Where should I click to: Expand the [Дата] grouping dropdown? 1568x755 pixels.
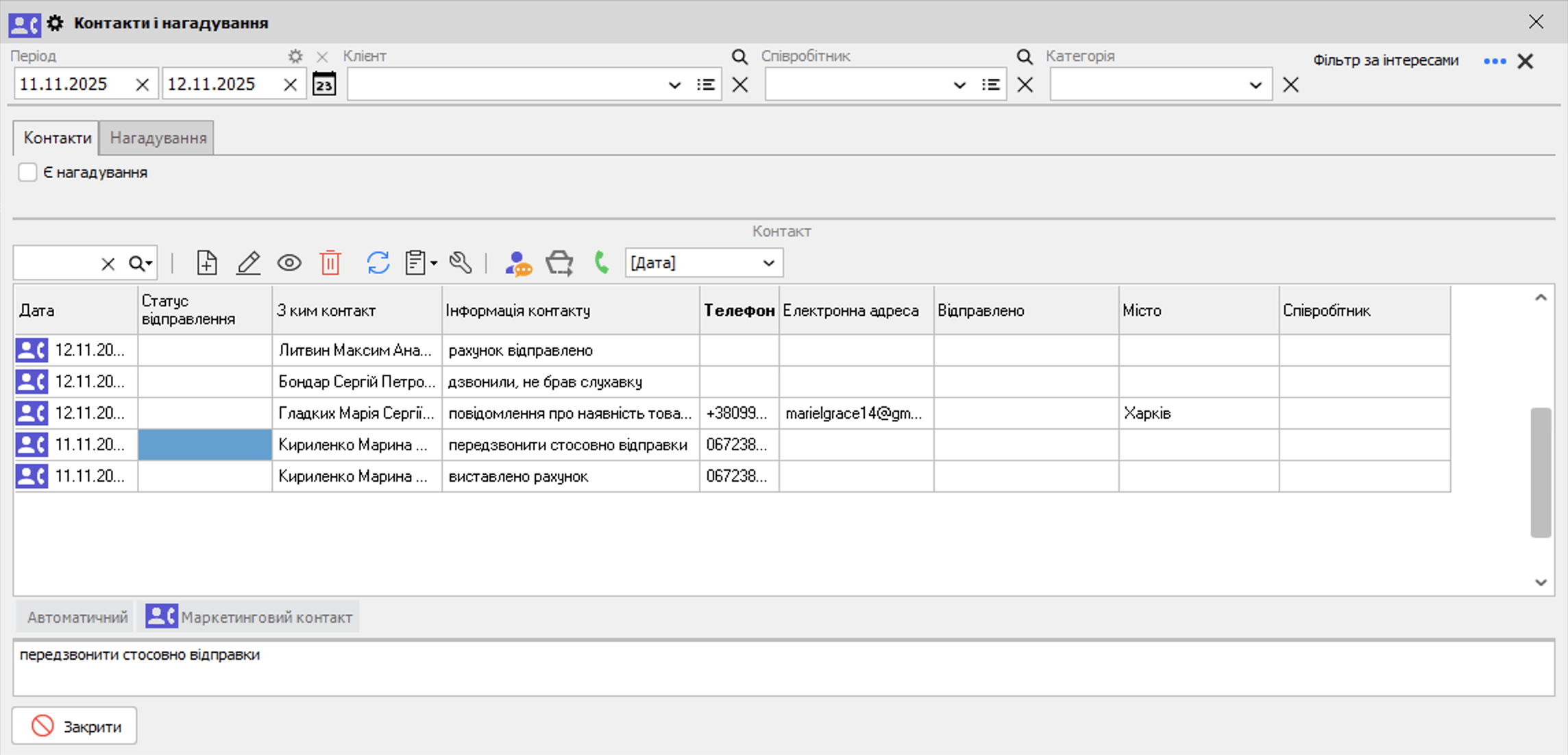click(x=768, y=263)
